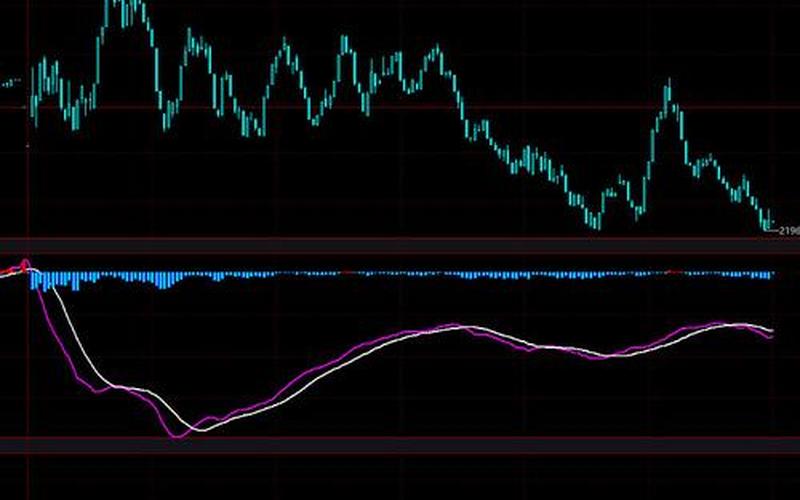Click the magenta line's right end point
800x500 pixels.
point(771,338)
